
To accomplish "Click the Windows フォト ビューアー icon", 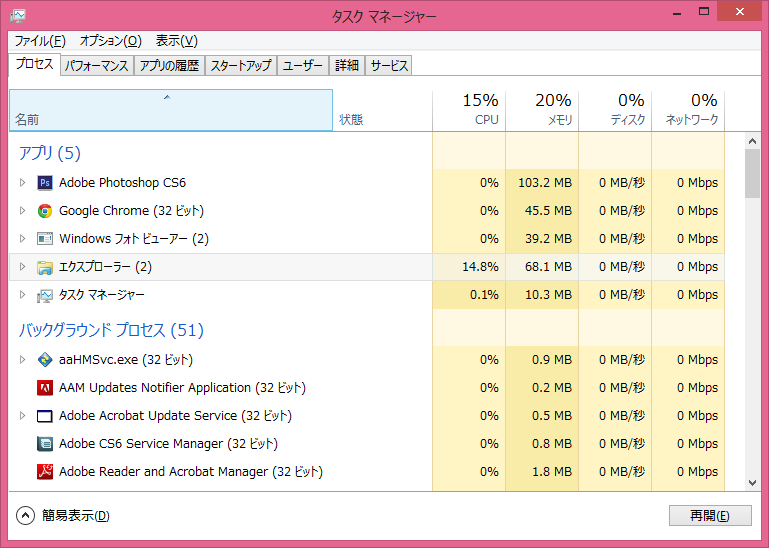I will point(45,238).
